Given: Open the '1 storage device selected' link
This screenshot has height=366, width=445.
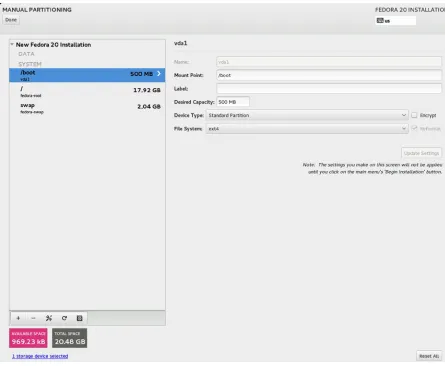Looking at the screenshot, I should coord(40,356).
